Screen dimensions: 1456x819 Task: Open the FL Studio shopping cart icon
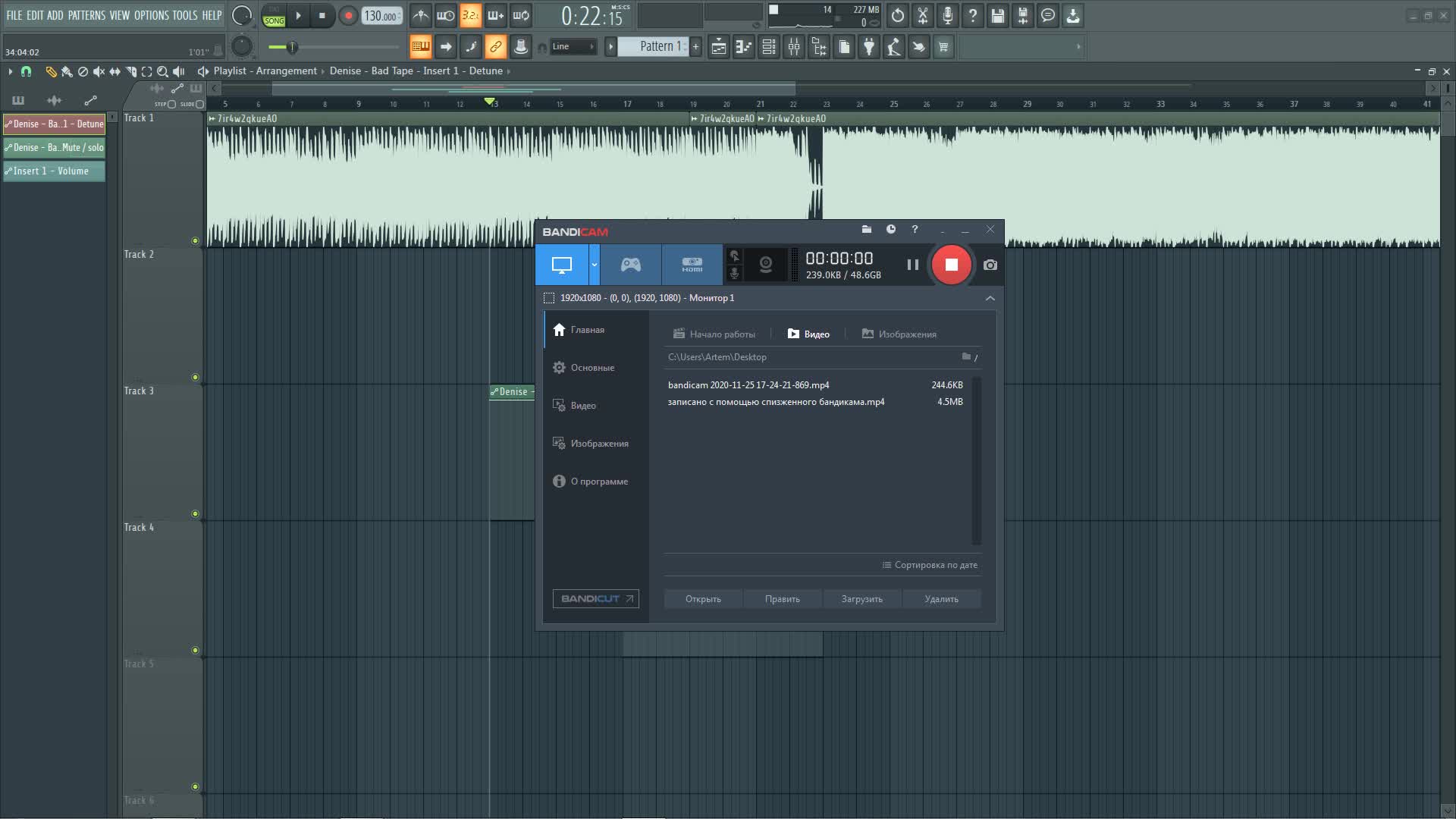click(x=943, y=47)
